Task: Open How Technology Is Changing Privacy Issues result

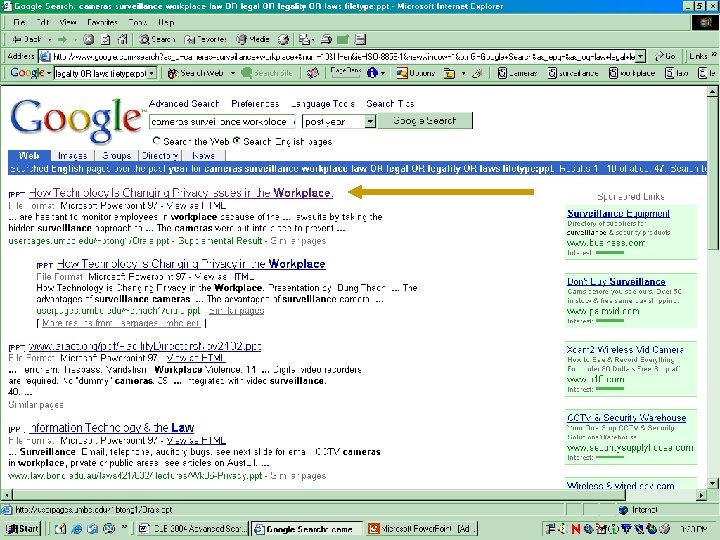Action: tap(181, 193)
